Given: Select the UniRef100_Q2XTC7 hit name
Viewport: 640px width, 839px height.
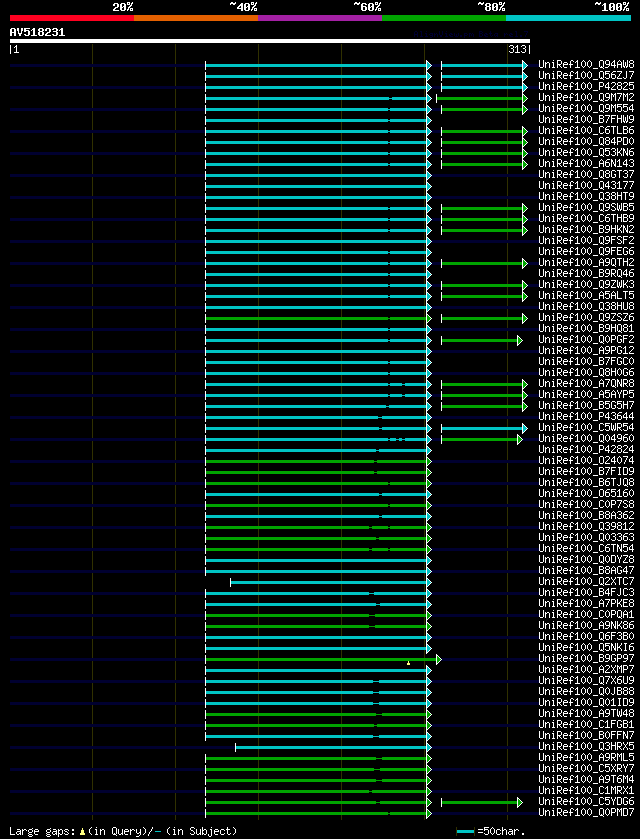Looking at the screenshot, I should [x=586, y=583].
